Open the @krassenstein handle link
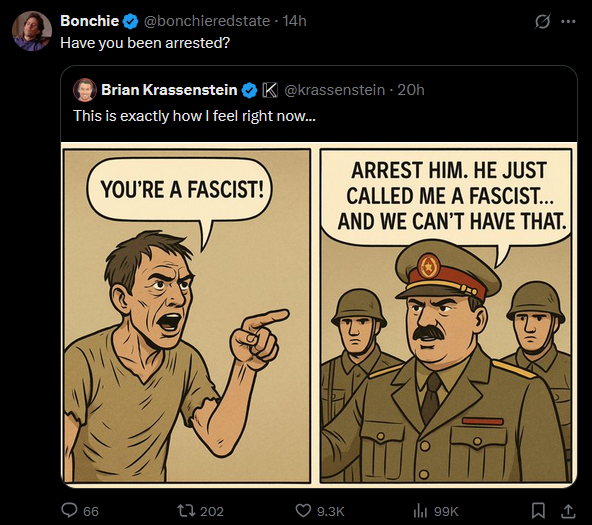592x525 pixels. click(334, 90)
